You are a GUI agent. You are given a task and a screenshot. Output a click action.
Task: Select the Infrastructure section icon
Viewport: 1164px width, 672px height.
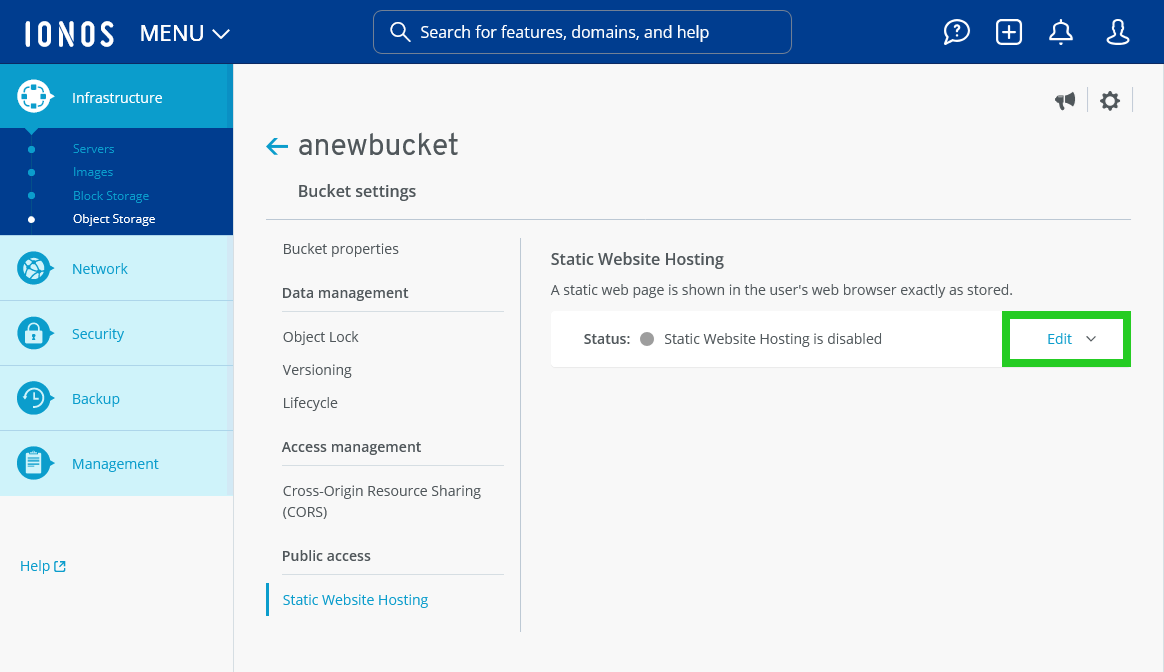tap(34, 96)
